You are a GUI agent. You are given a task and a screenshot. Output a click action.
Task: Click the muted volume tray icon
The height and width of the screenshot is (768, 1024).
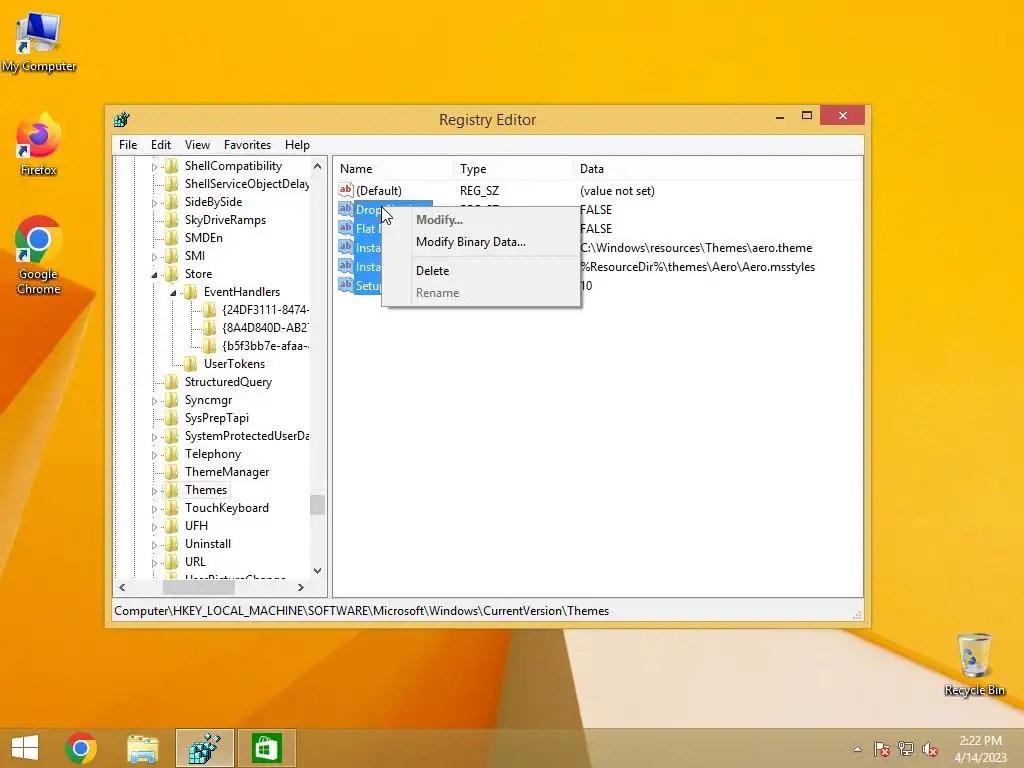pyautogui.click(x=930, y=749)
